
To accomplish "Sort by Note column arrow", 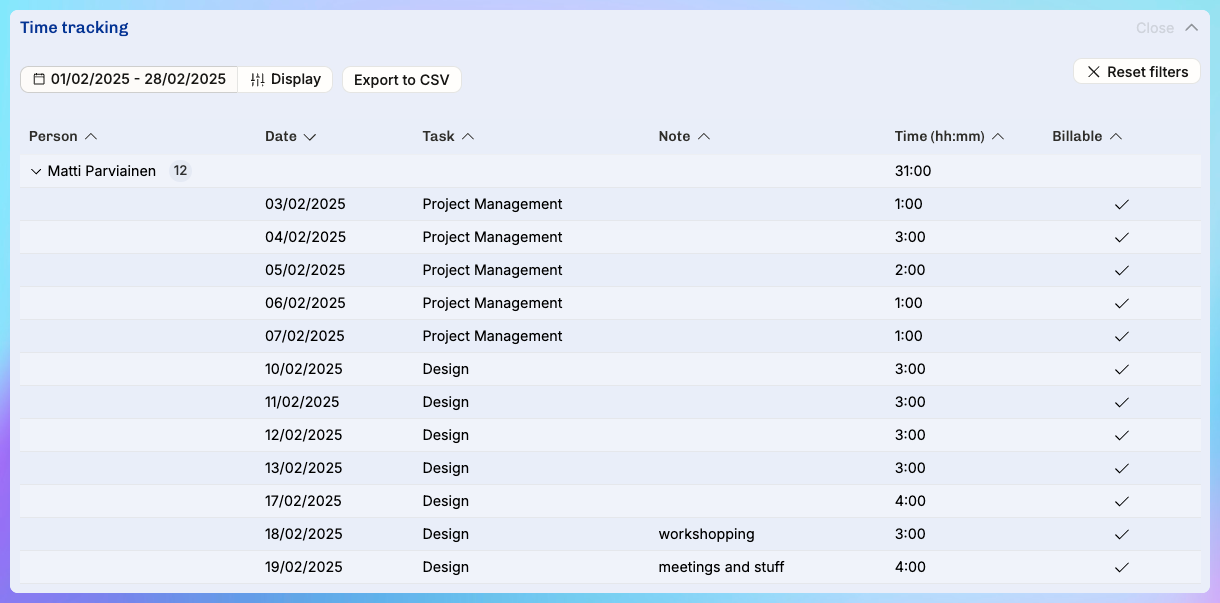I will (704, 136).
